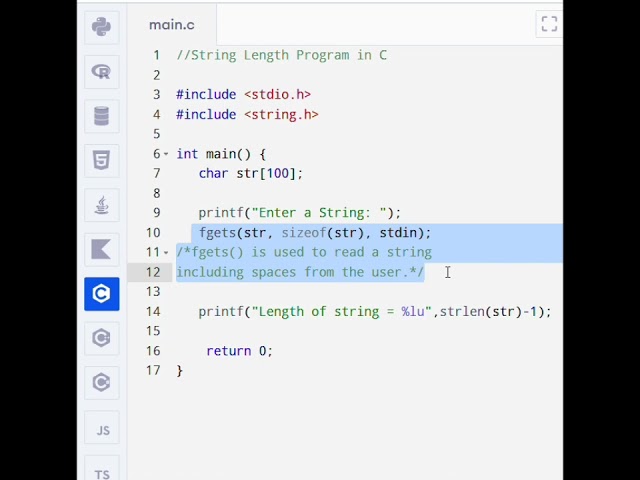Click the comment line '/*fgets() is used to read a string'
640x480 pixels.
304,253
